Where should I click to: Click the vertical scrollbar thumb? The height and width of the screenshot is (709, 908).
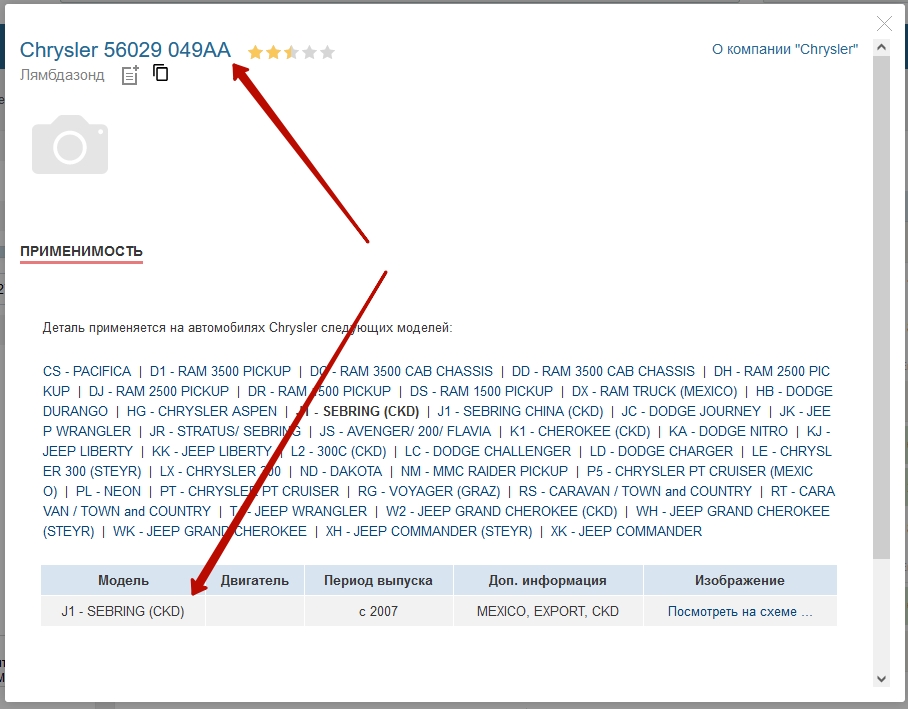click(881, 307)
